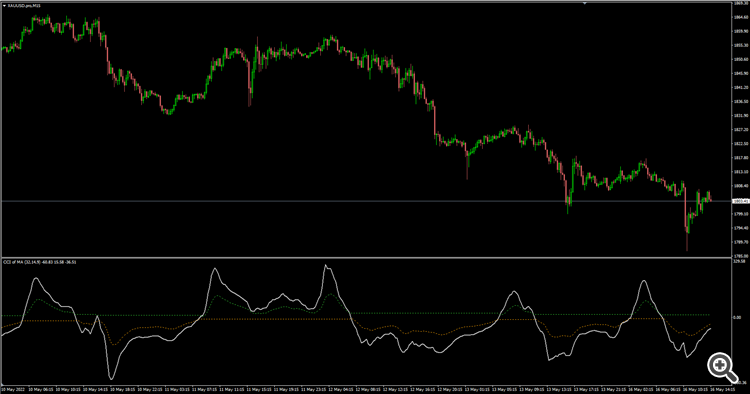Screen dimensions: 750x394
Task: Click the magnifier zoom icon
Action: 722,367
